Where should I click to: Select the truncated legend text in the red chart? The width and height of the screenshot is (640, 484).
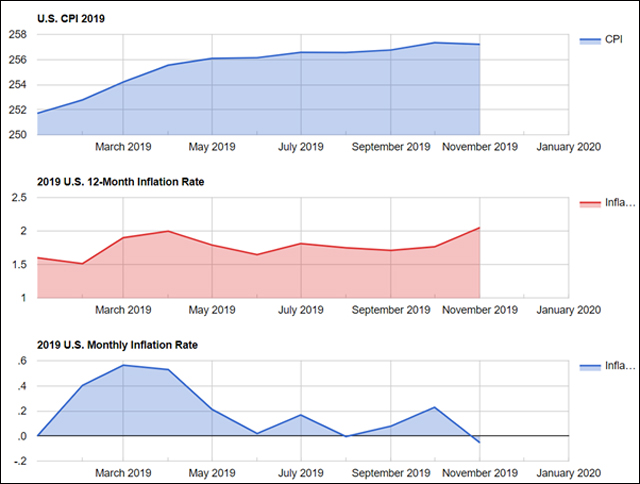(x=619, y=203)
